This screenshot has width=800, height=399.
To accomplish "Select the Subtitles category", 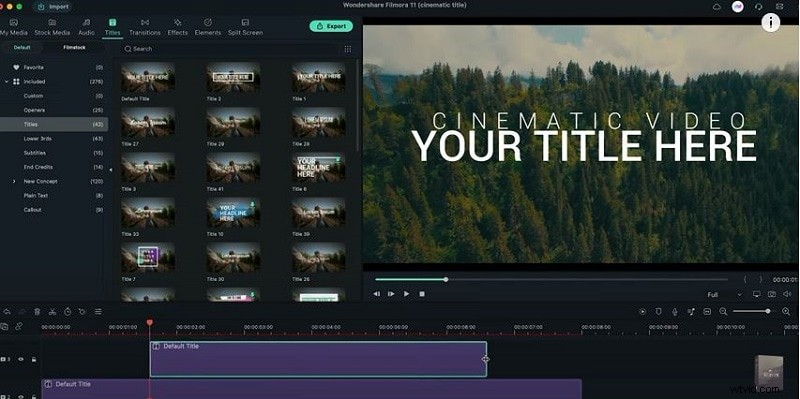I will 54,153.
